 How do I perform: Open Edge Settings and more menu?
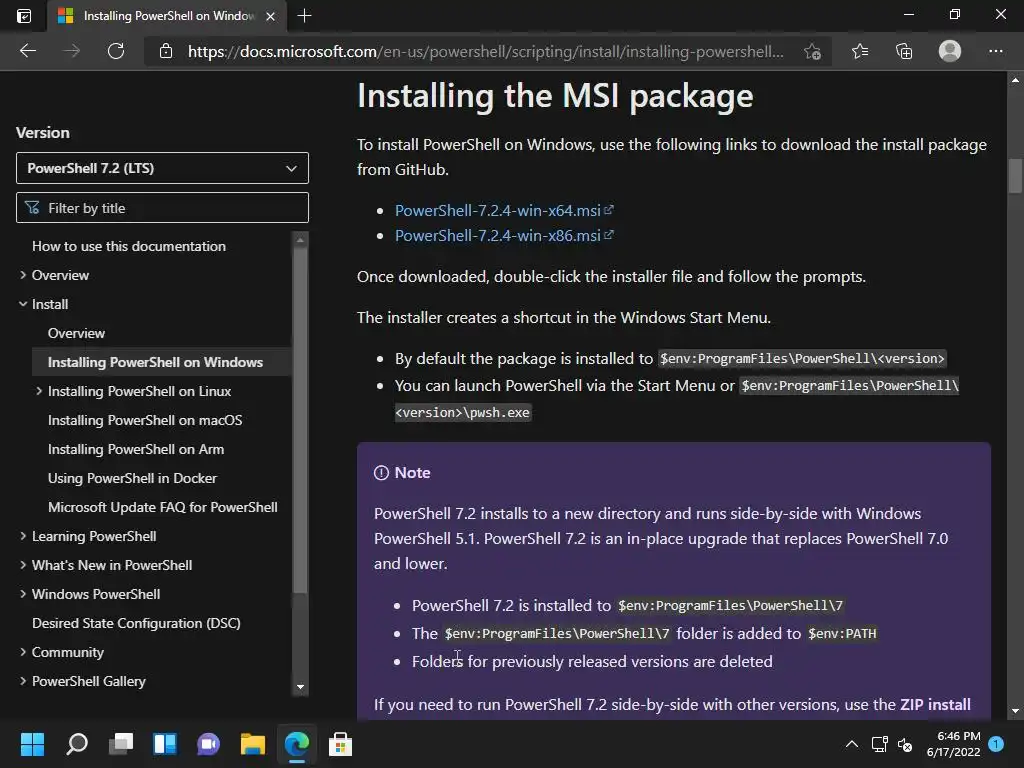(995, 51)
